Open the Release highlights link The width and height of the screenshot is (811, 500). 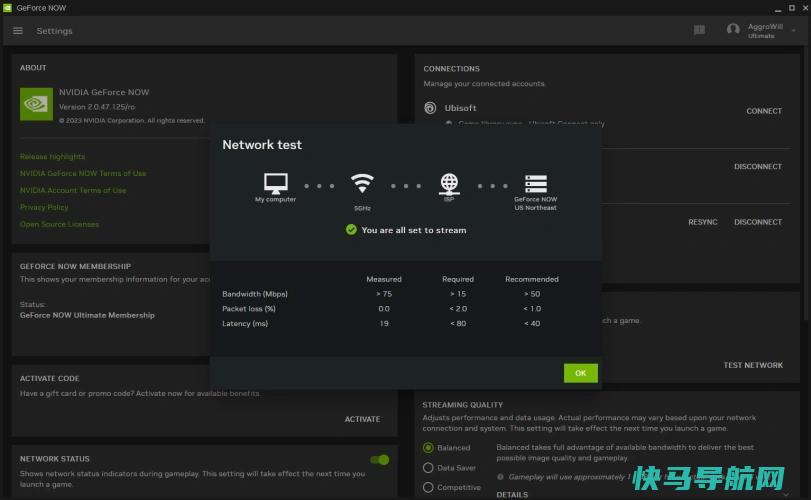pyautogui.click(x=52, y=156)
